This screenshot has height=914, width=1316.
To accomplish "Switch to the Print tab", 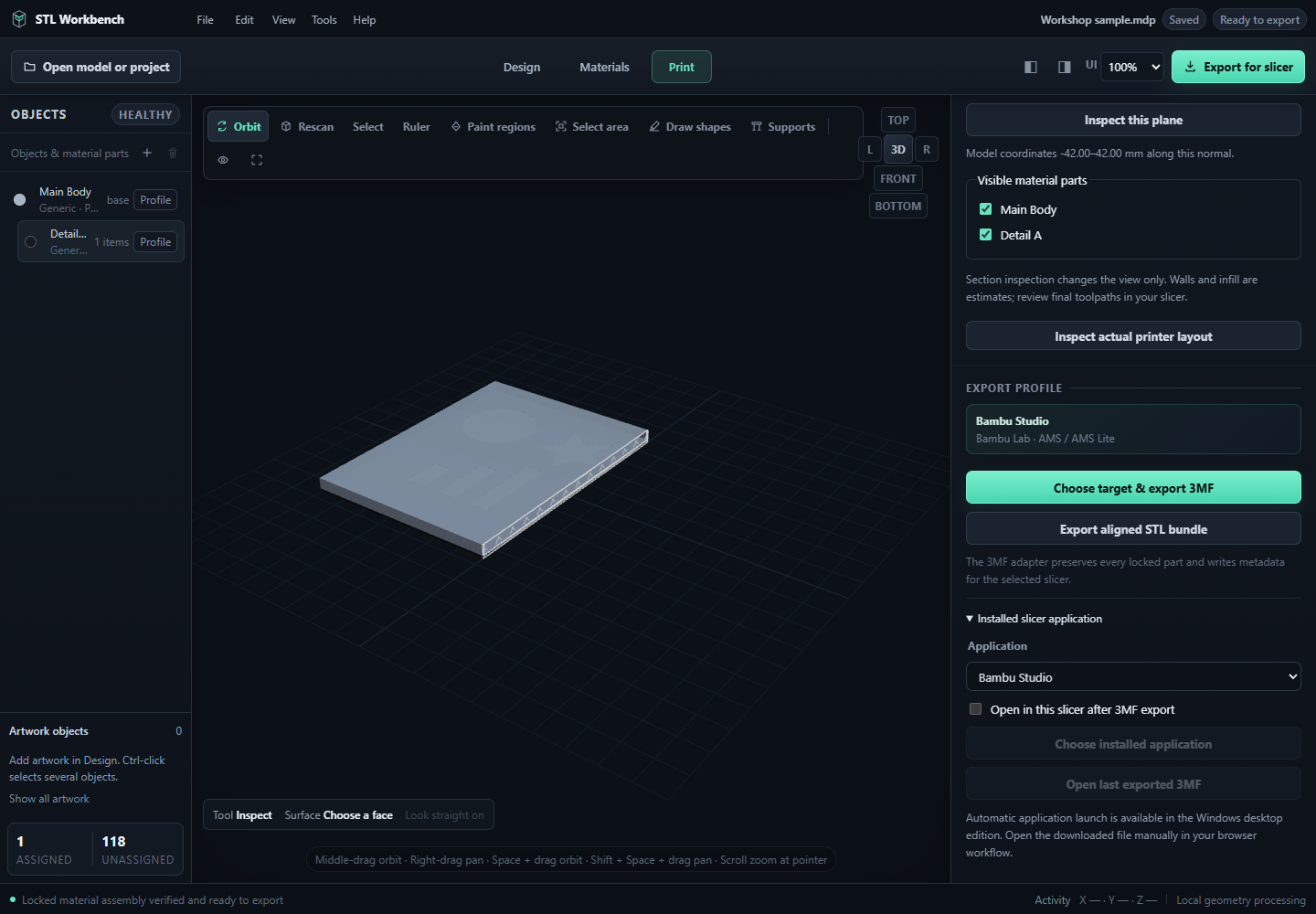I will click(682, 67).
